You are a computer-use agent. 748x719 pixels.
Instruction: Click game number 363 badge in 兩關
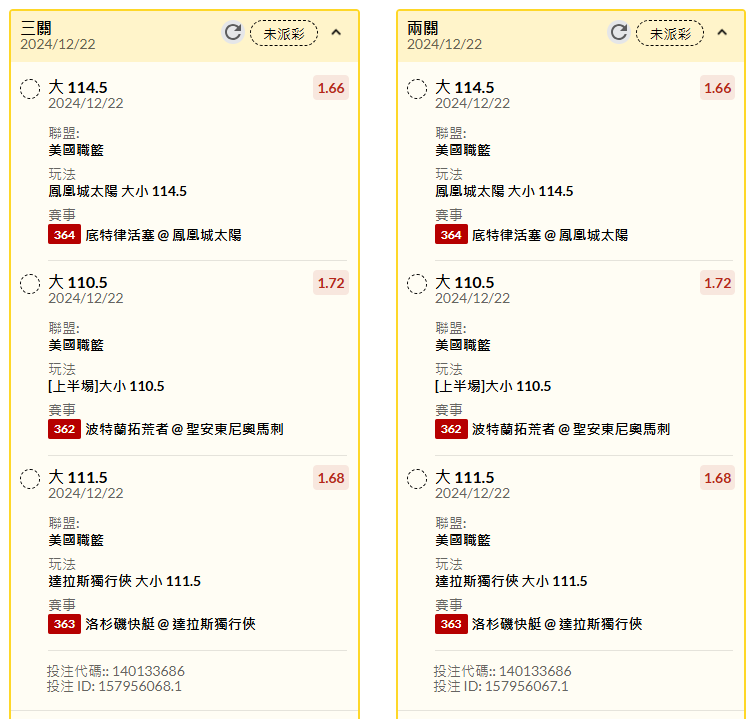451,624
